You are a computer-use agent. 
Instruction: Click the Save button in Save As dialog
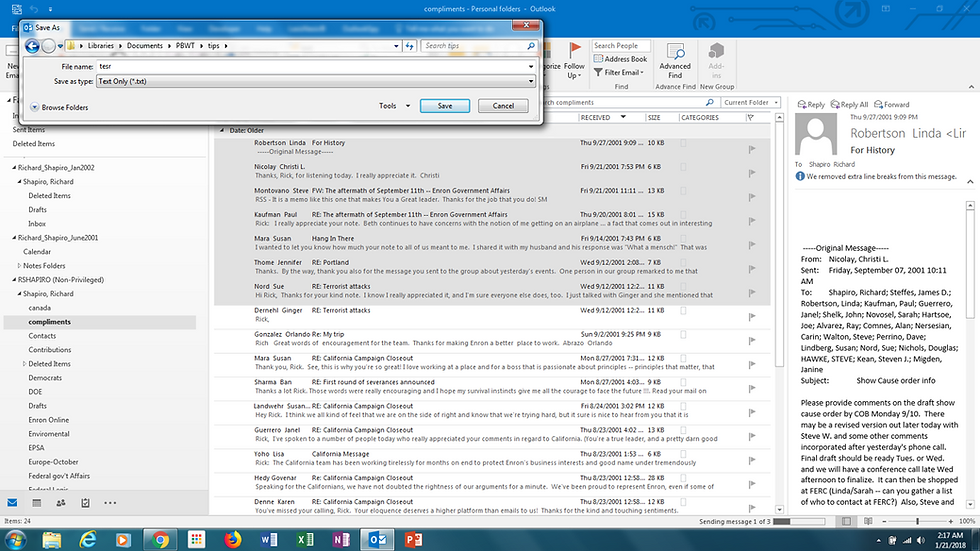coord(444,106)
